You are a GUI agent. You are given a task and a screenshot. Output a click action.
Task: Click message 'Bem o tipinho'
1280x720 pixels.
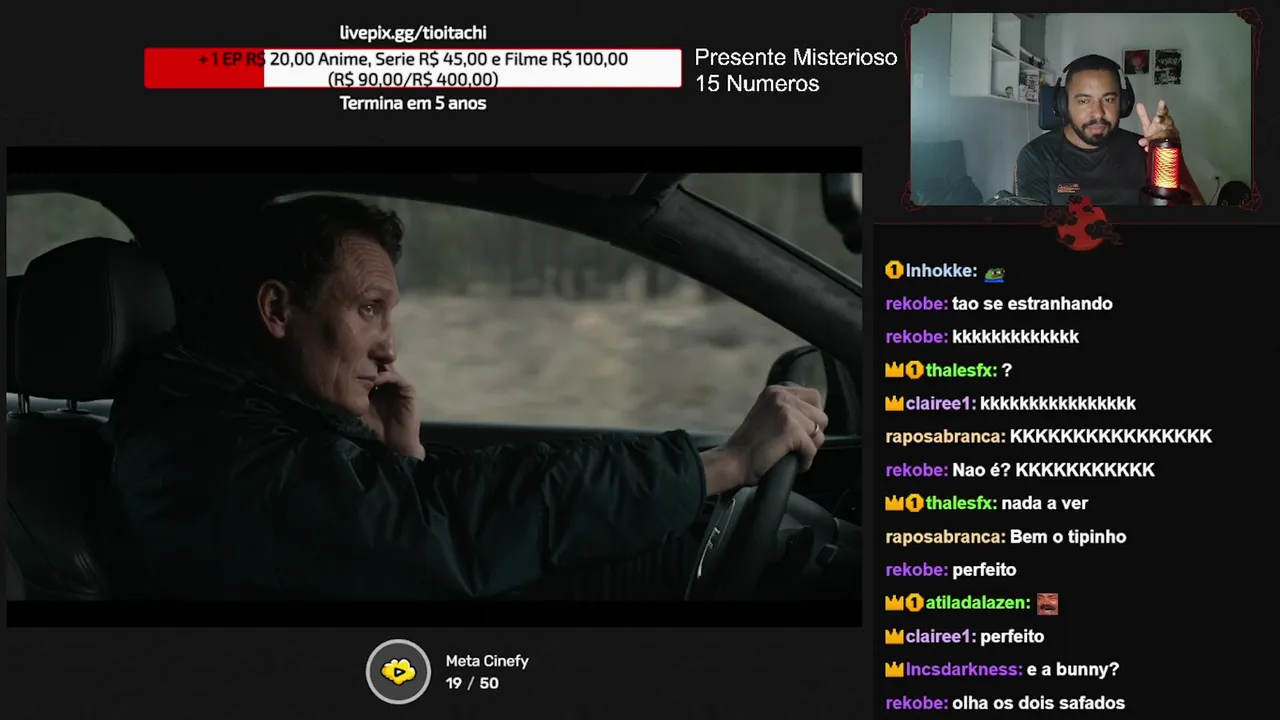point(1068,537)
